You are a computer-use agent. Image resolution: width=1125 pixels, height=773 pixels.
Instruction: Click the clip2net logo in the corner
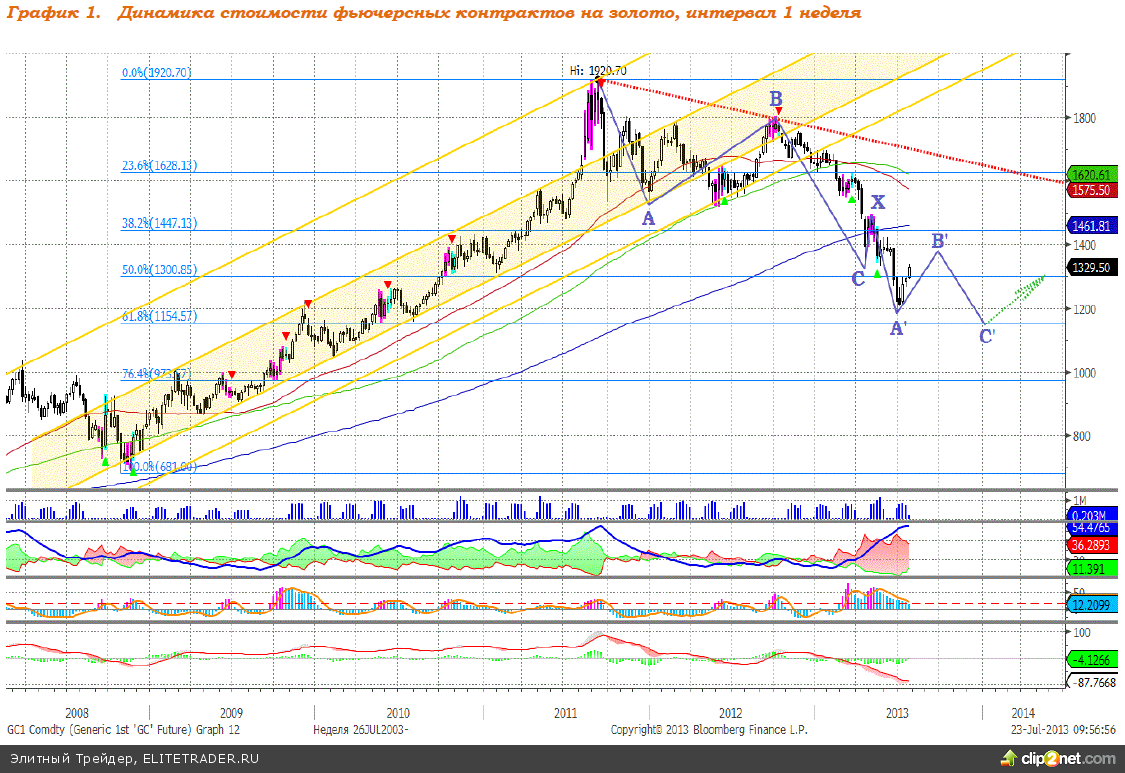pos(1078,758)
